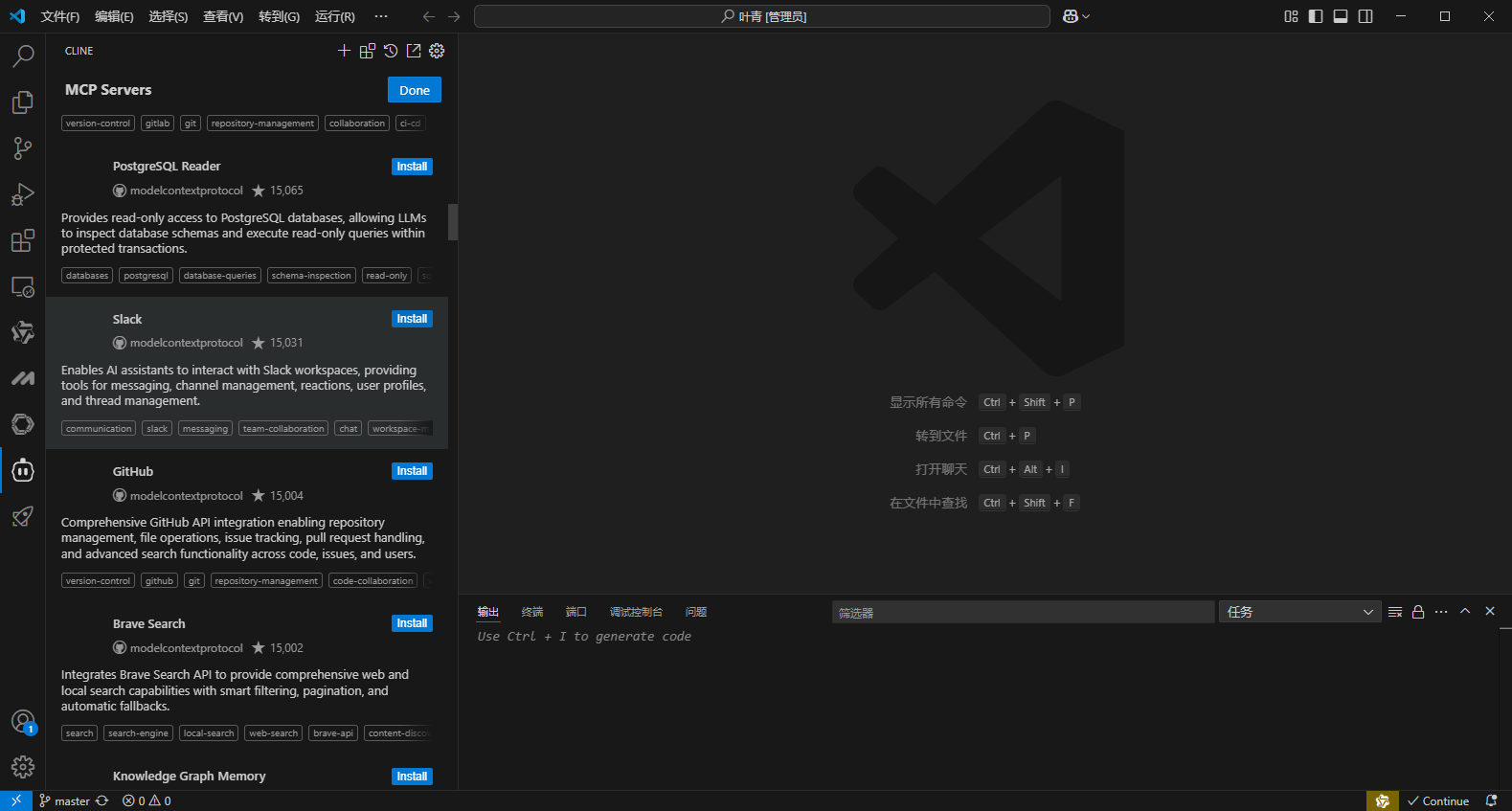
Task: Install Knowledge Graph Memory server
Action: (x=412, y=777)
